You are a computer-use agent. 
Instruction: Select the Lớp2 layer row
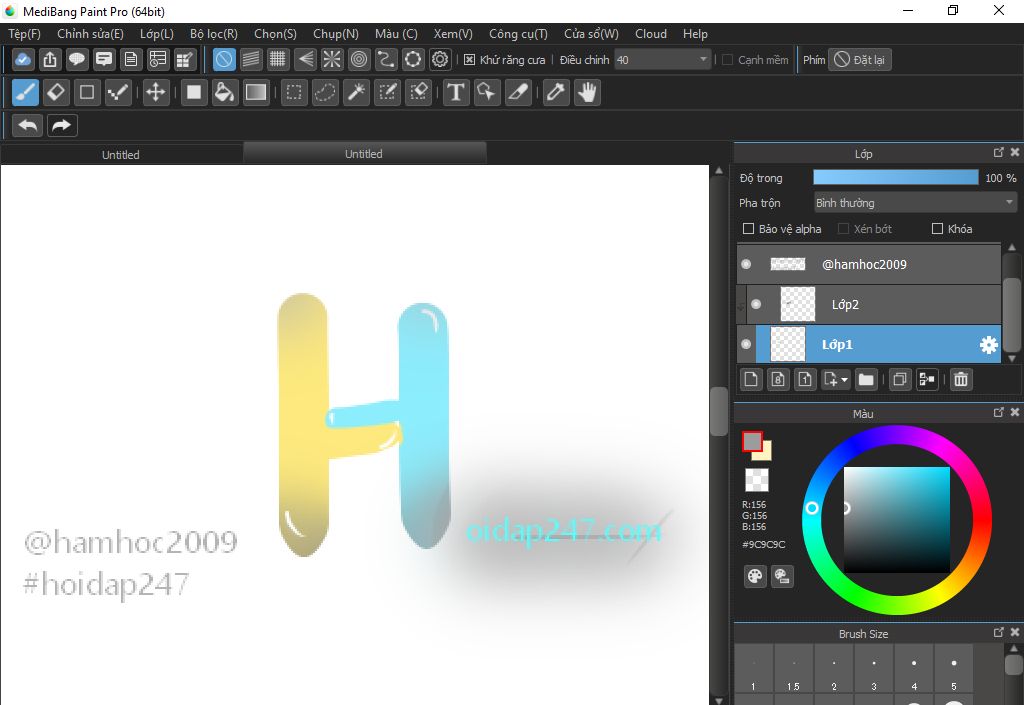pyautogui.click(x=873, y=304)
